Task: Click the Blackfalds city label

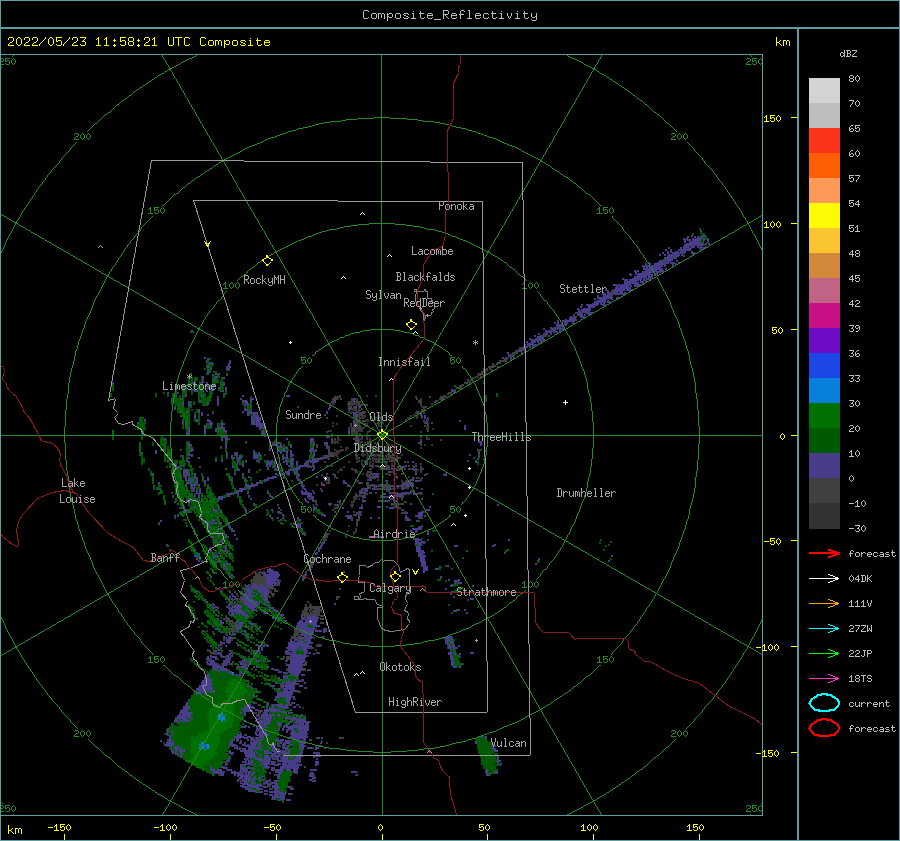Action: click(x=425, y=277)
